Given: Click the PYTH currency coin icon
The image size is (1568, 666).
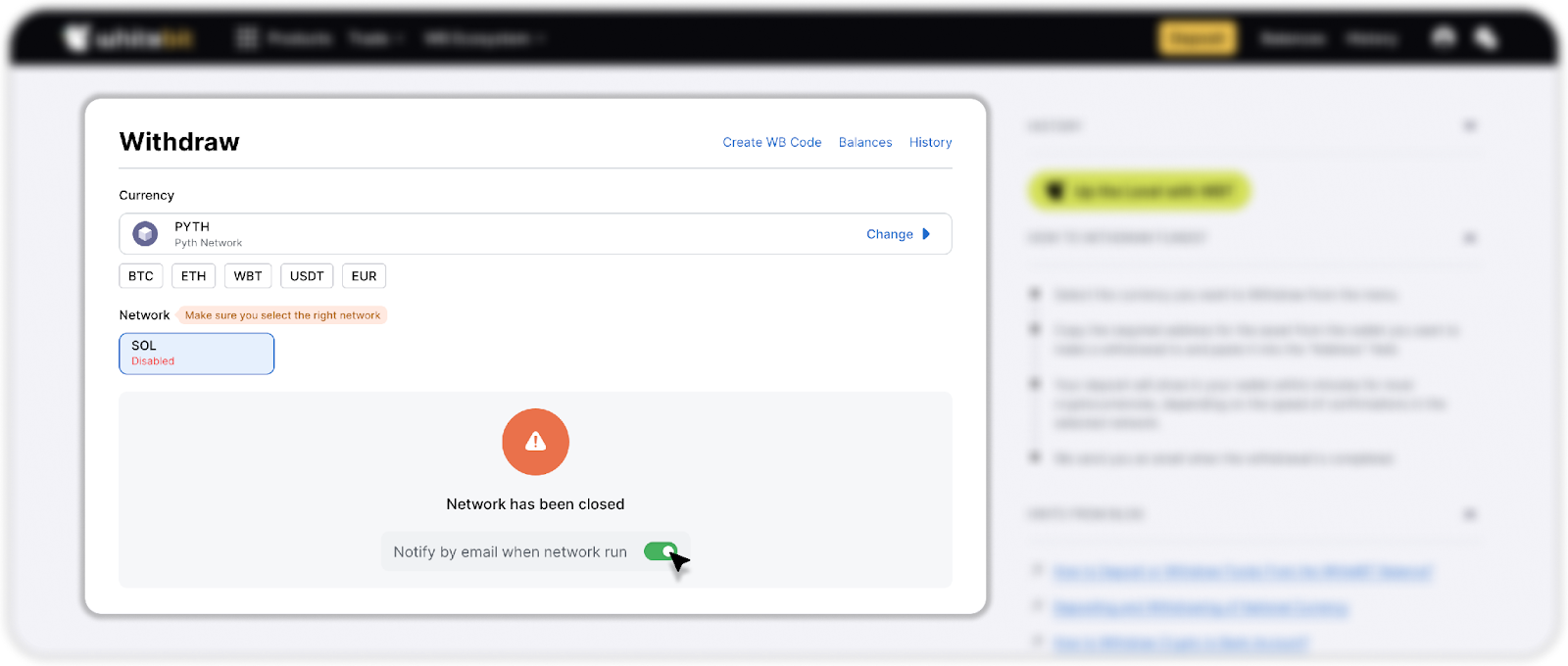Looking at the screenshot, I should click(145, 234).
